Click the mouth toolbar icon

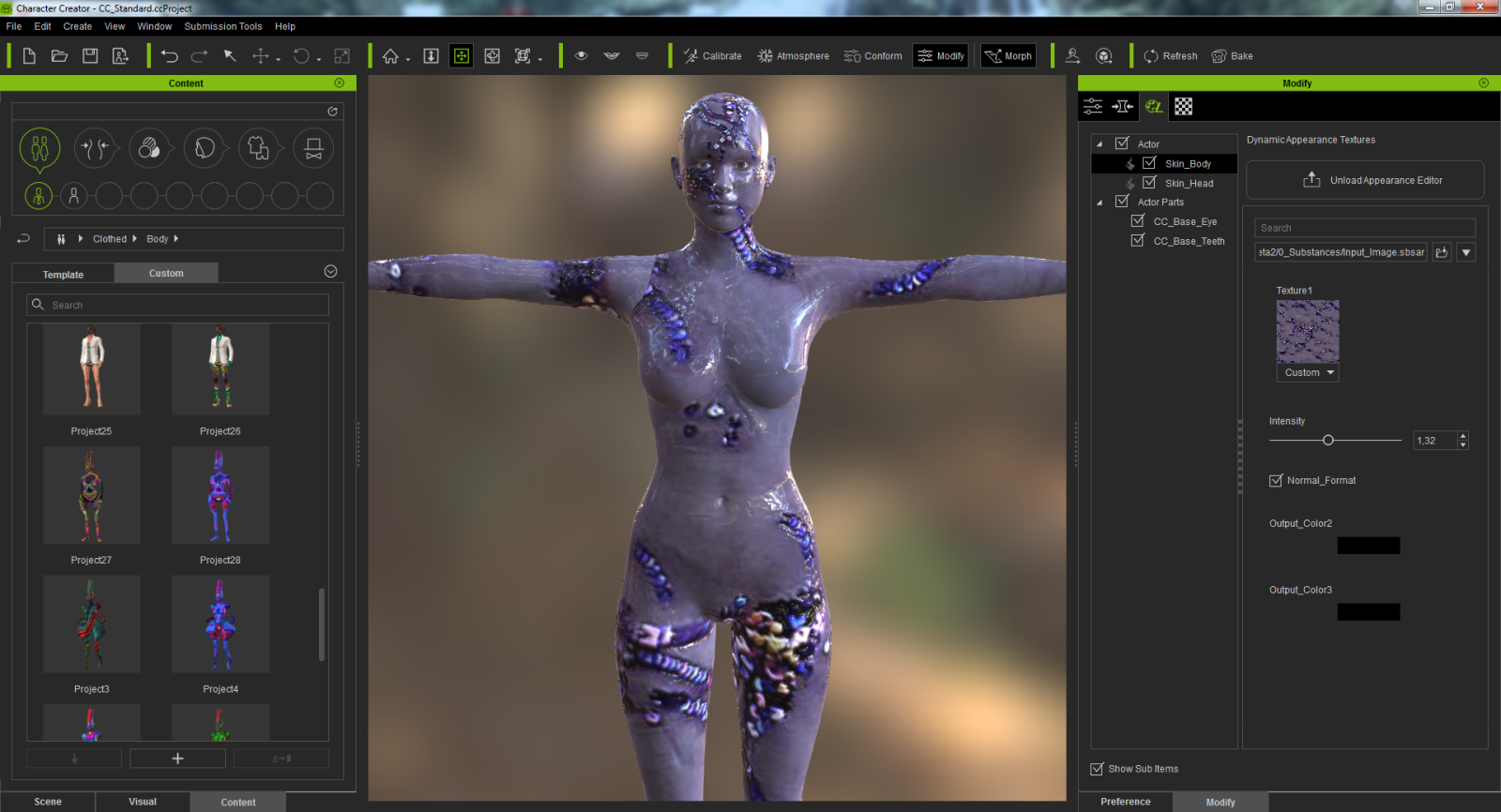tap(612, 56)
